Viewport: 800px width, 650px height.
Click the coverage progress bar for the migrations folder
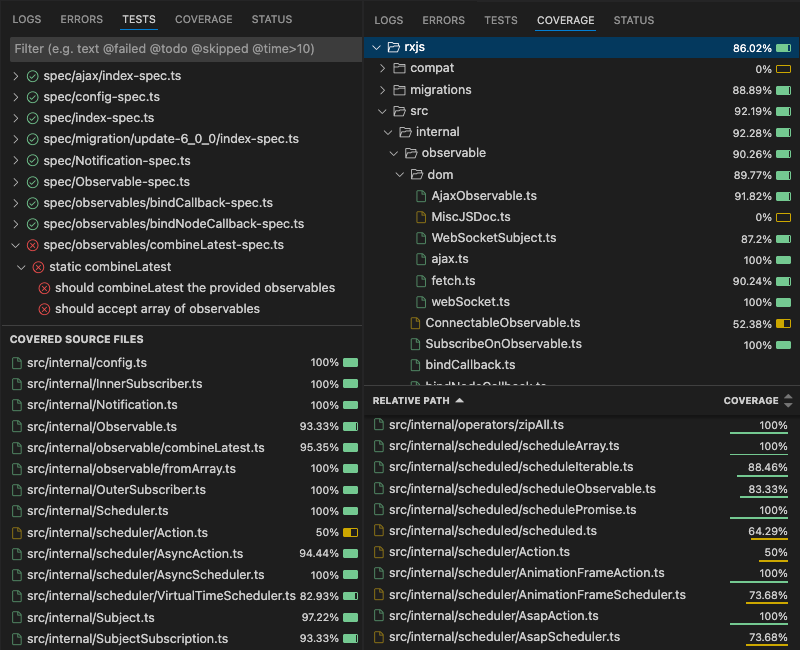[783, 90]
